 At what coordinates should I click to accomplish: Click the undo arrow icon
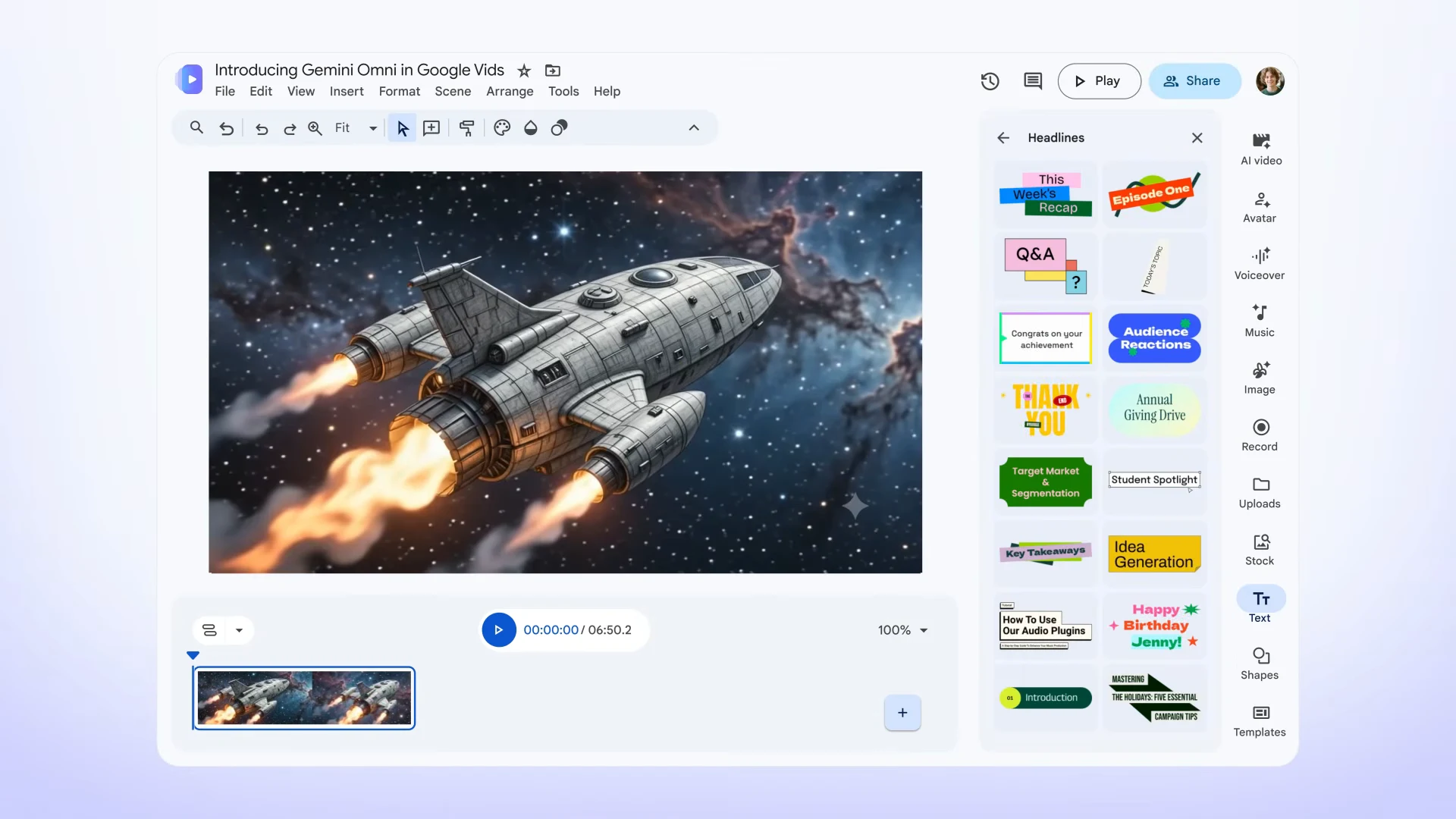pyautogui.click(x=262, y=128)
